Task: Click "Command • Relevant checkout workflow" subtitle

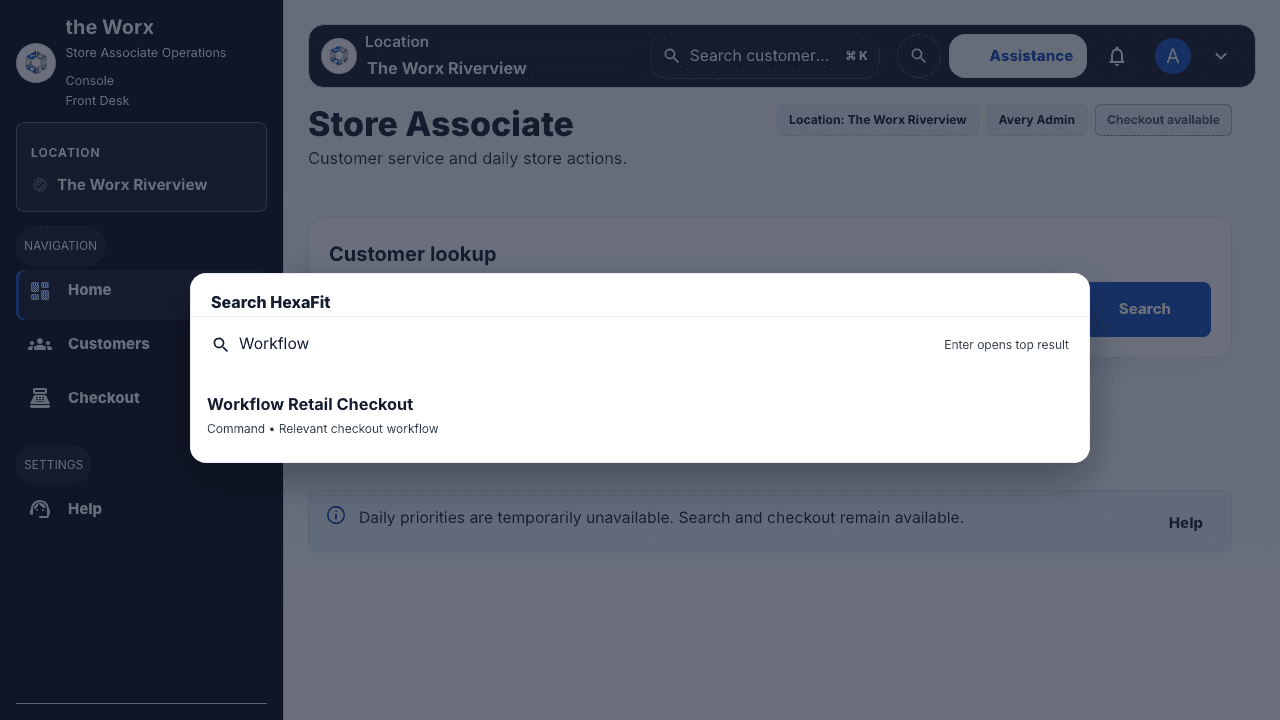Action: (323, 429)
